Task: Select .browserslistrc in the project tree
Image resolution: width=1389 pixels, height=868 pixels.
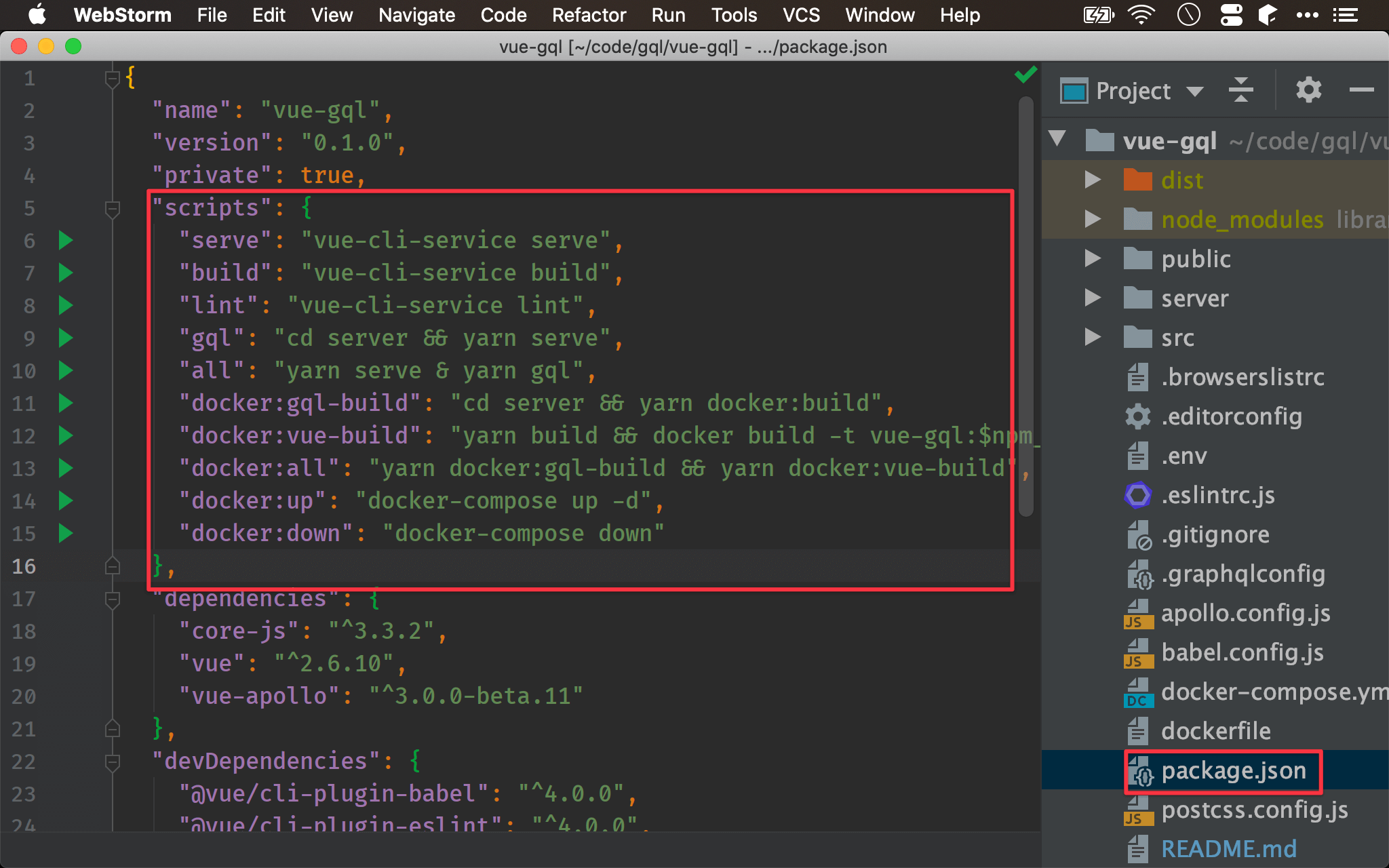Action: pyautogui.click(x=1243, y=376)
